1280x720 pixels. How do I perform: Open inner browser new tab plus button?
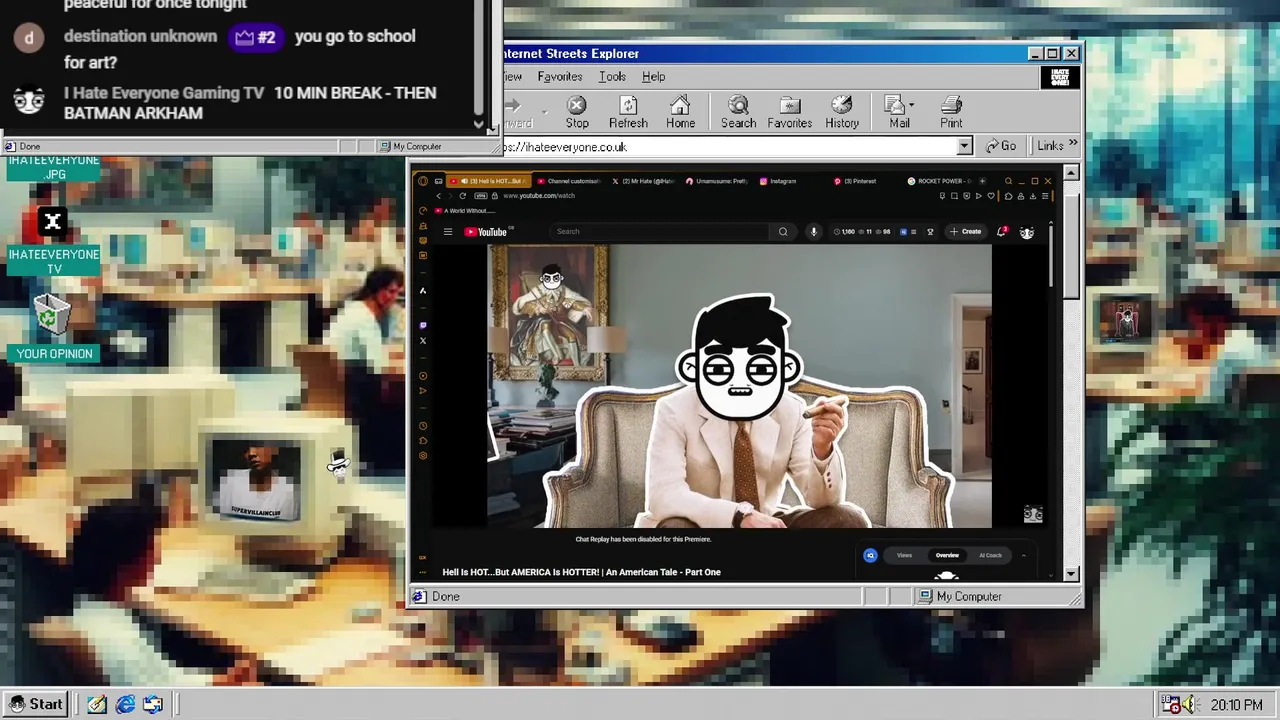point(983,181)
